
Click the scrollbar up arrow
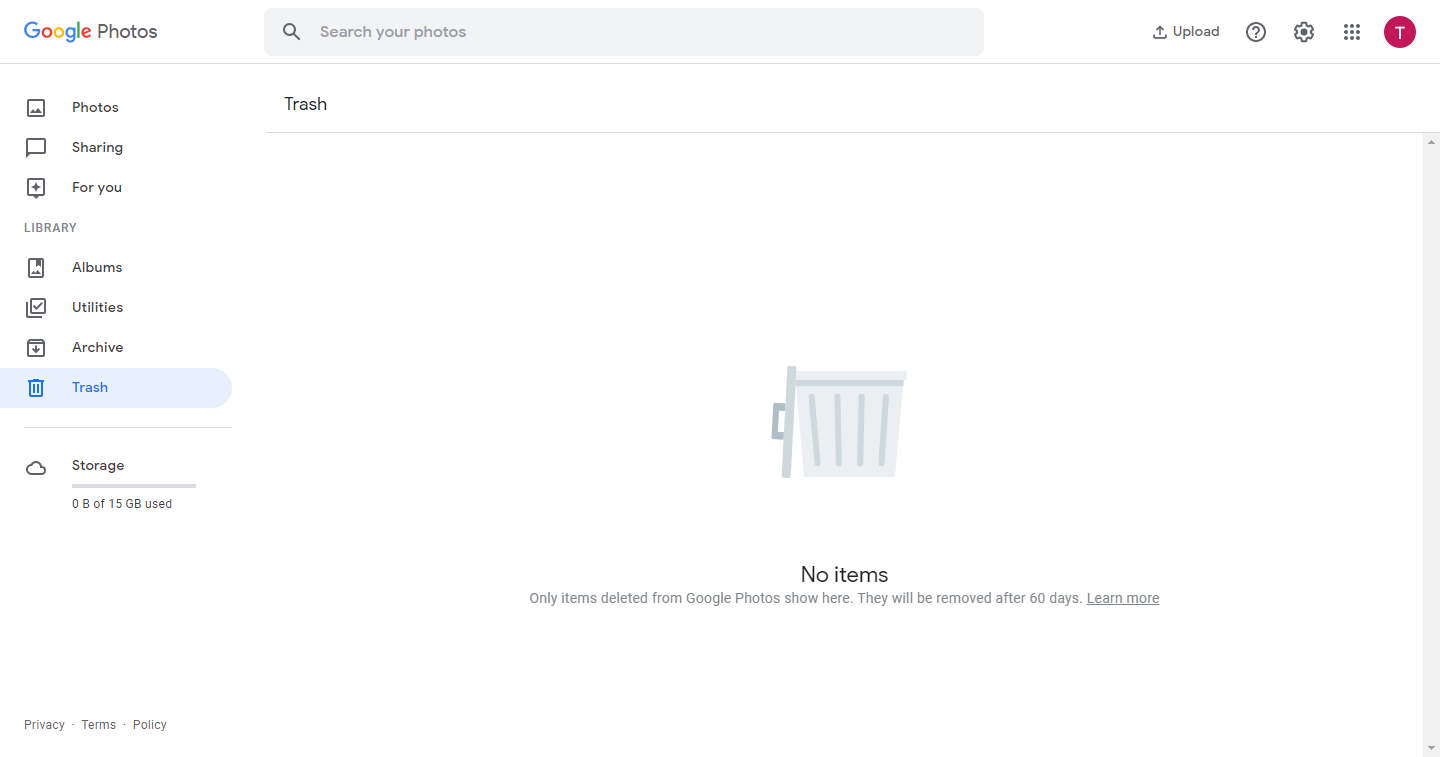point(1431,143)
